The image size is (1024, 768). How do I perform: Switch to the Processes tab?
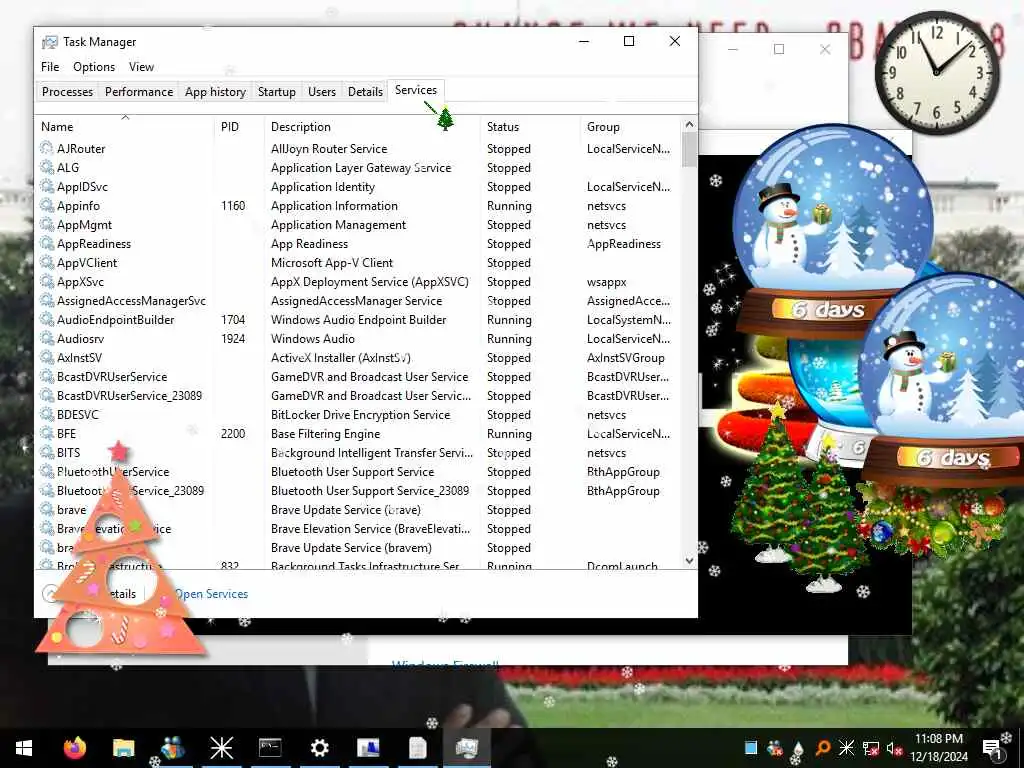[x=67, y=91]
